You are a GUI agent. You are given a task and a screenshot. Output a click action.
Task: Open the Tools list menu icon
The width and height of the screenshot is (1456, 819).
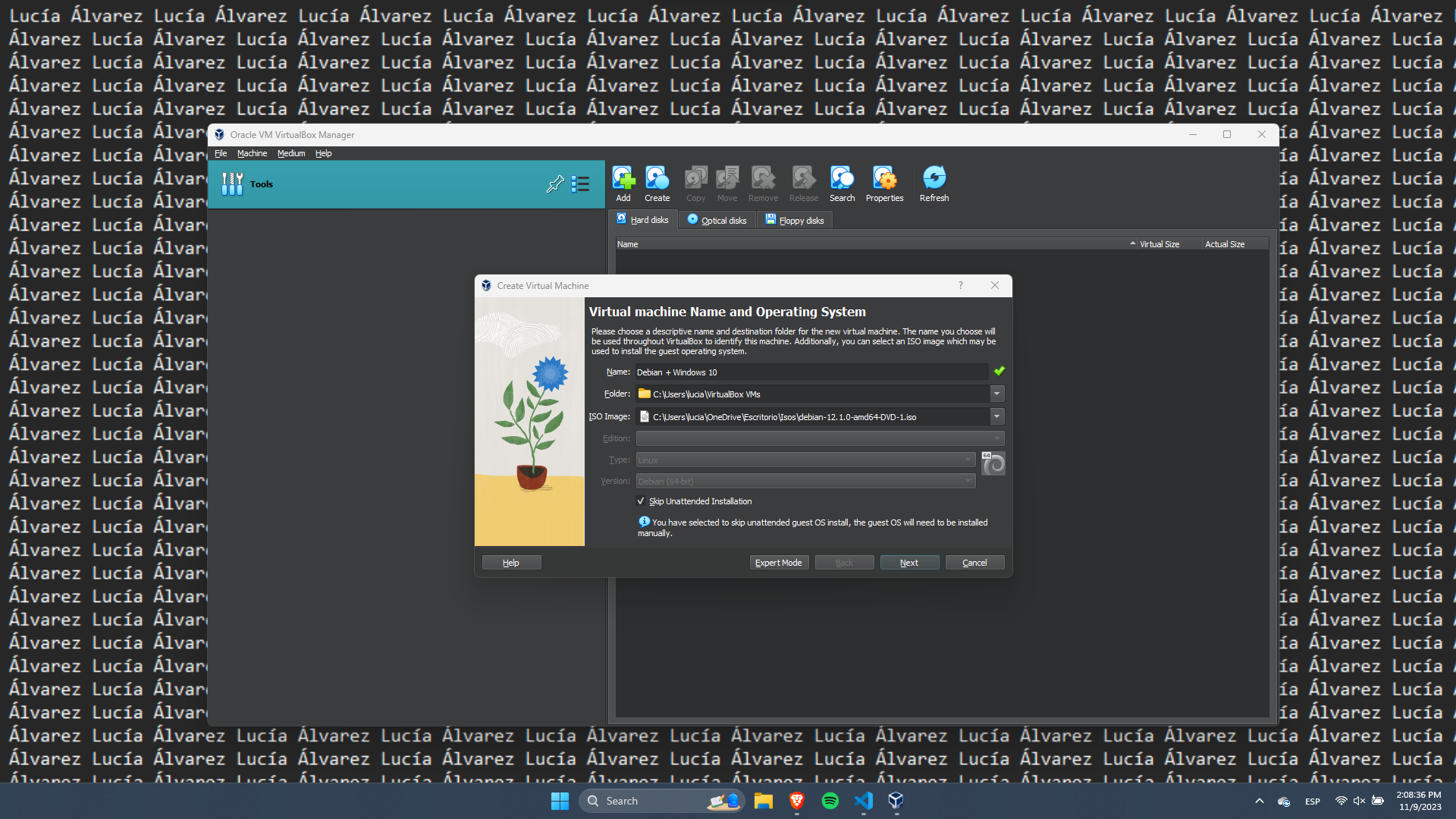coord(581,184)
